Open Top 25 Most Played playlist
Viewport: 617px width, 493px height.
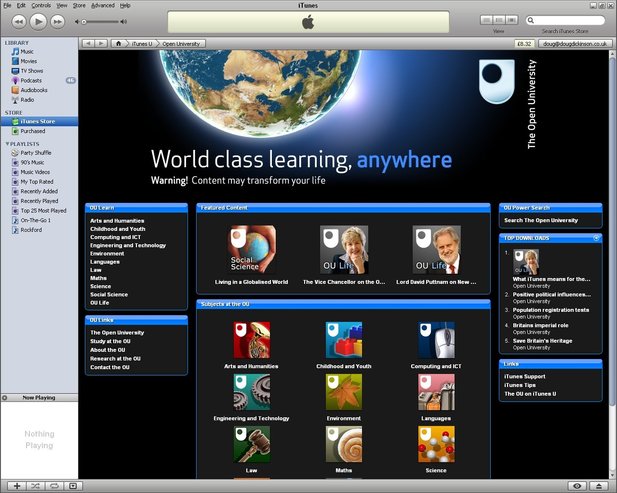(x=43, y=210)
